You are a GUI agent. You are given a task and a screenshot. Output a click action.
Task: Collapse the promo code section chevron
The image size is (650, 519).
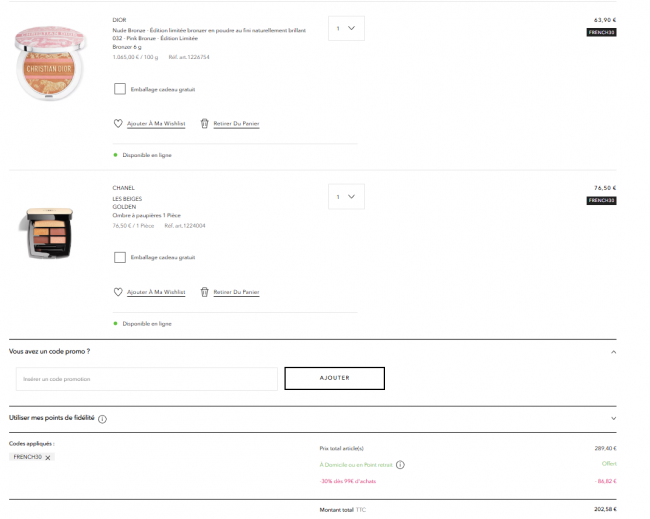click(614, 352)
